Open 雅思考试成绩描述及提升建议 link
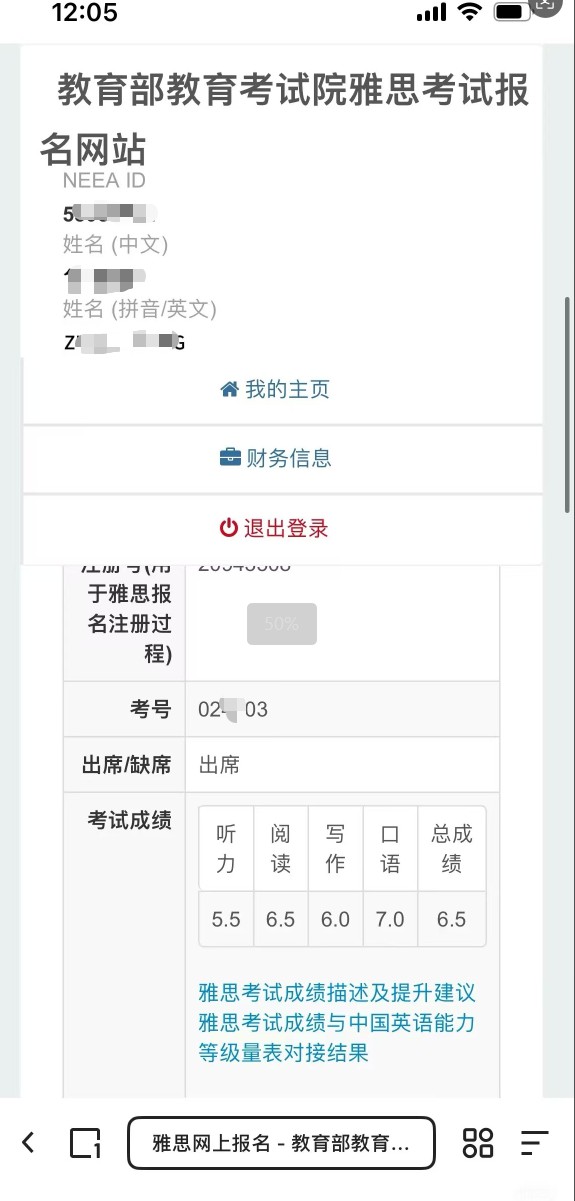This screenshot has height=1201, width=575. click(337, 993)
